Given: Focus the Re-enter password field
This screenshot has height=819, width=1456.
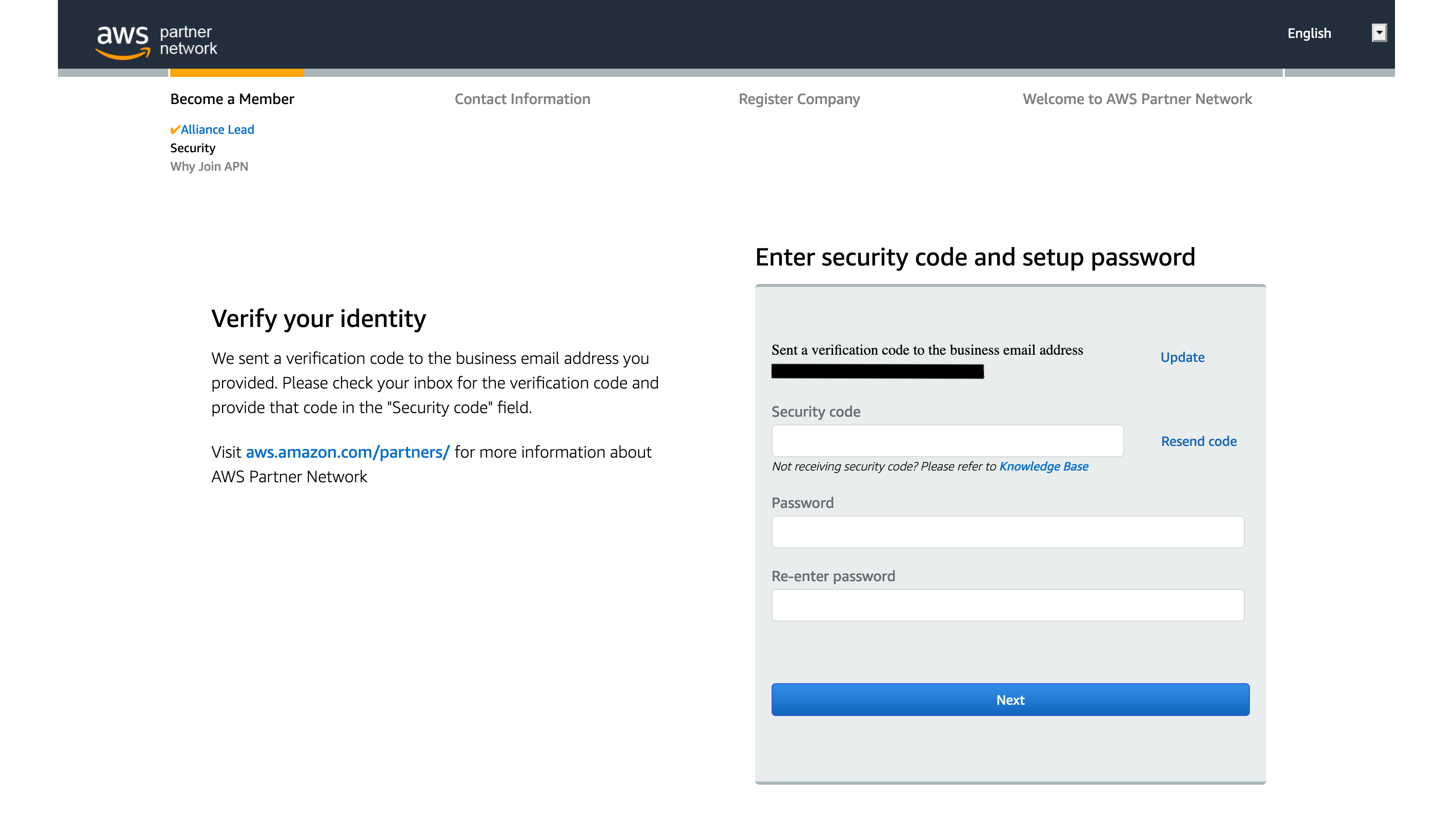Looking at the screenshot, I should (x=1008, y=605).
